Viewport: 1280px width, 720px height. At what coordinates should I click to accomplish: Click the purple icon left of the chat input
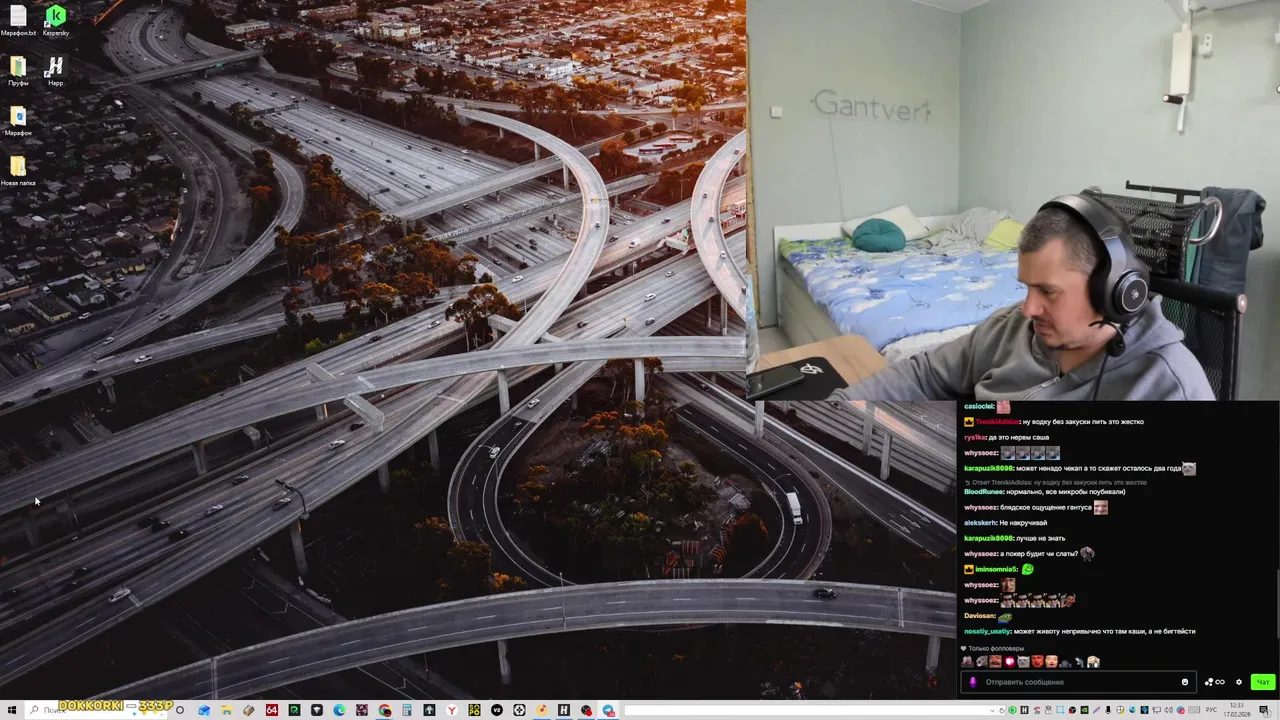tap(973, 682)
